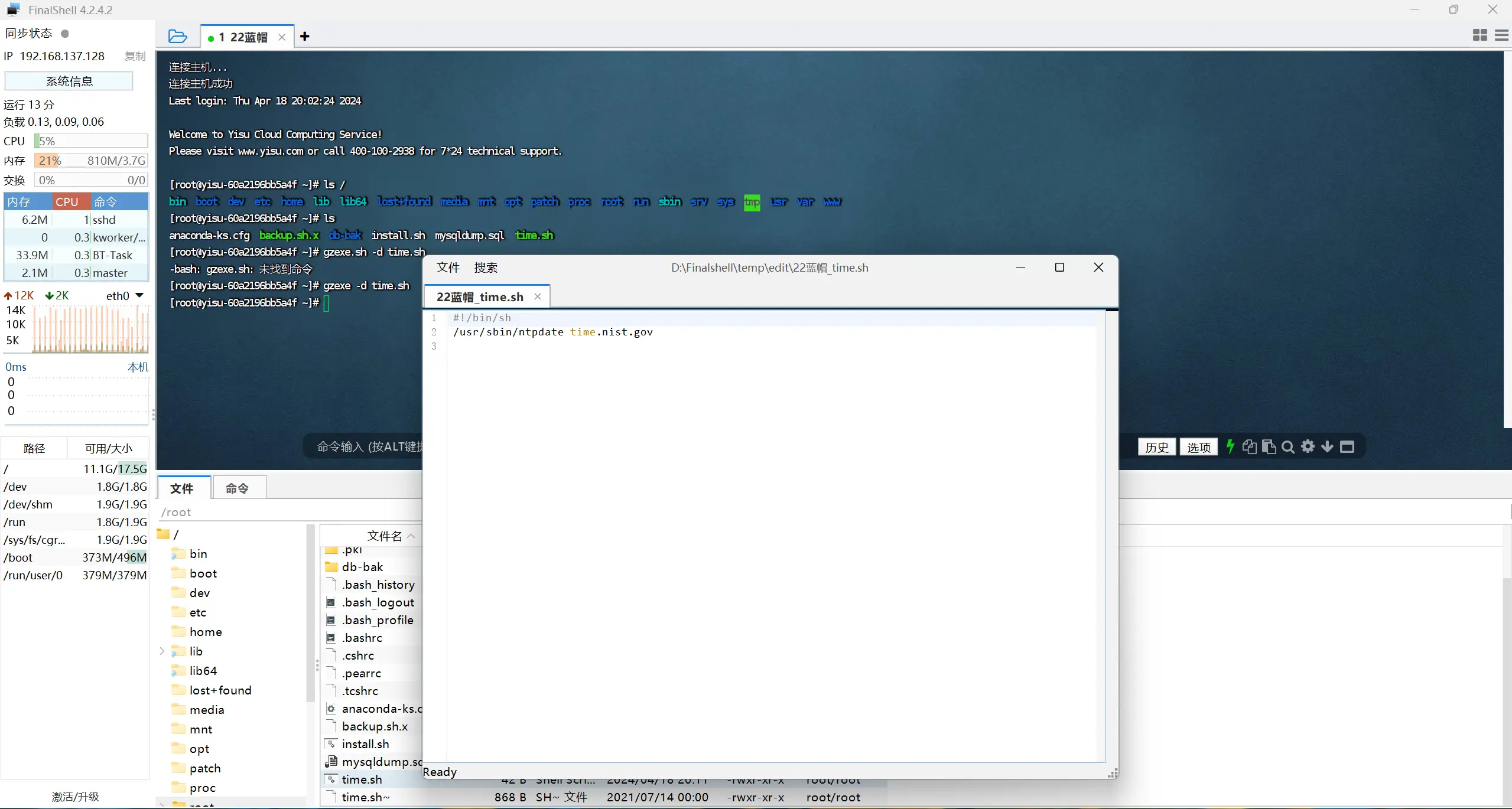Click the paste icon in terminal toolbar
The image size is (1512, 809).
click(1268, 446)
